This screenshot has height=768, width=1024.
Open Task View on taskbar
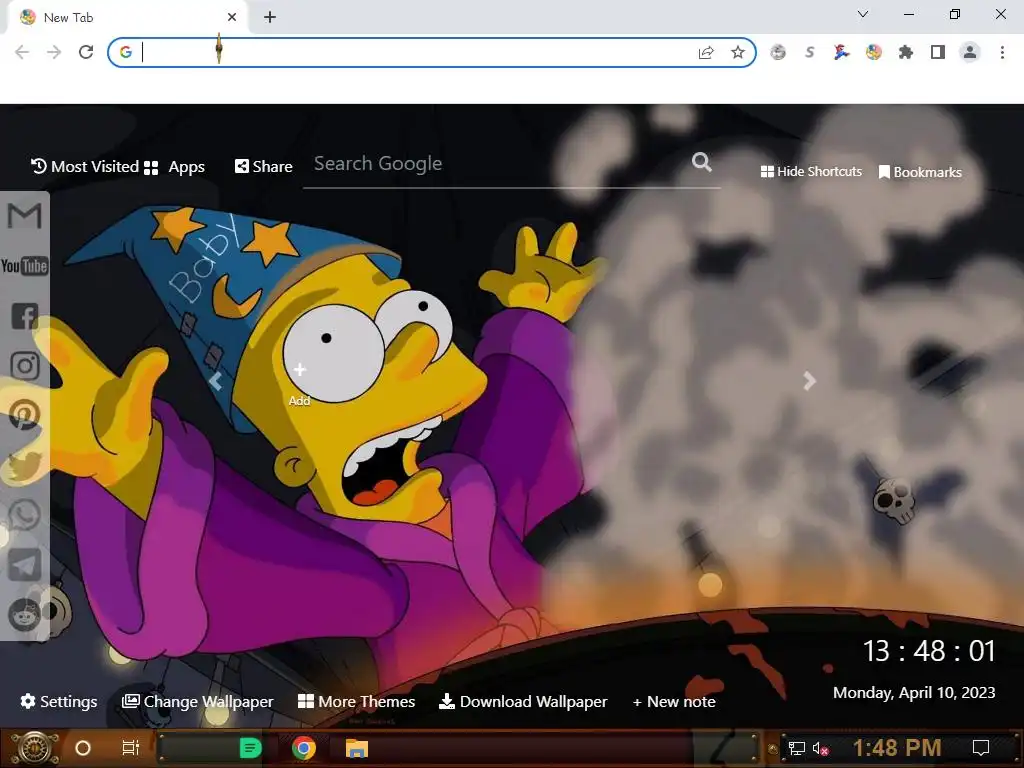click(131, 748)
